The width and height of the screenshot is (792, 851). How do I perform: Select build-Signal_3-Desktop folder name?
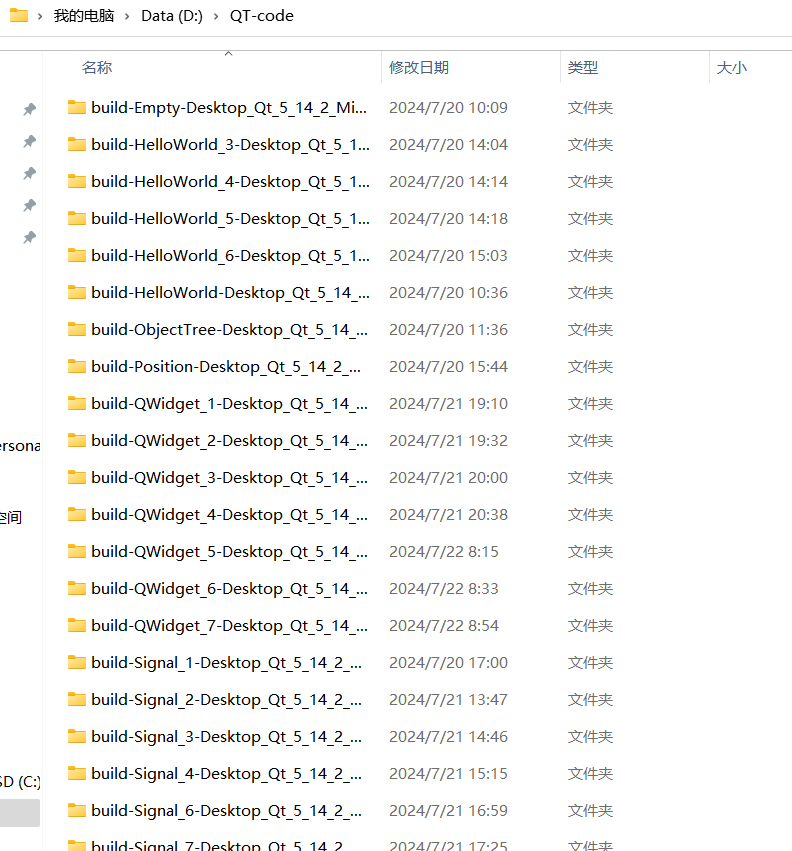[226, 736]
